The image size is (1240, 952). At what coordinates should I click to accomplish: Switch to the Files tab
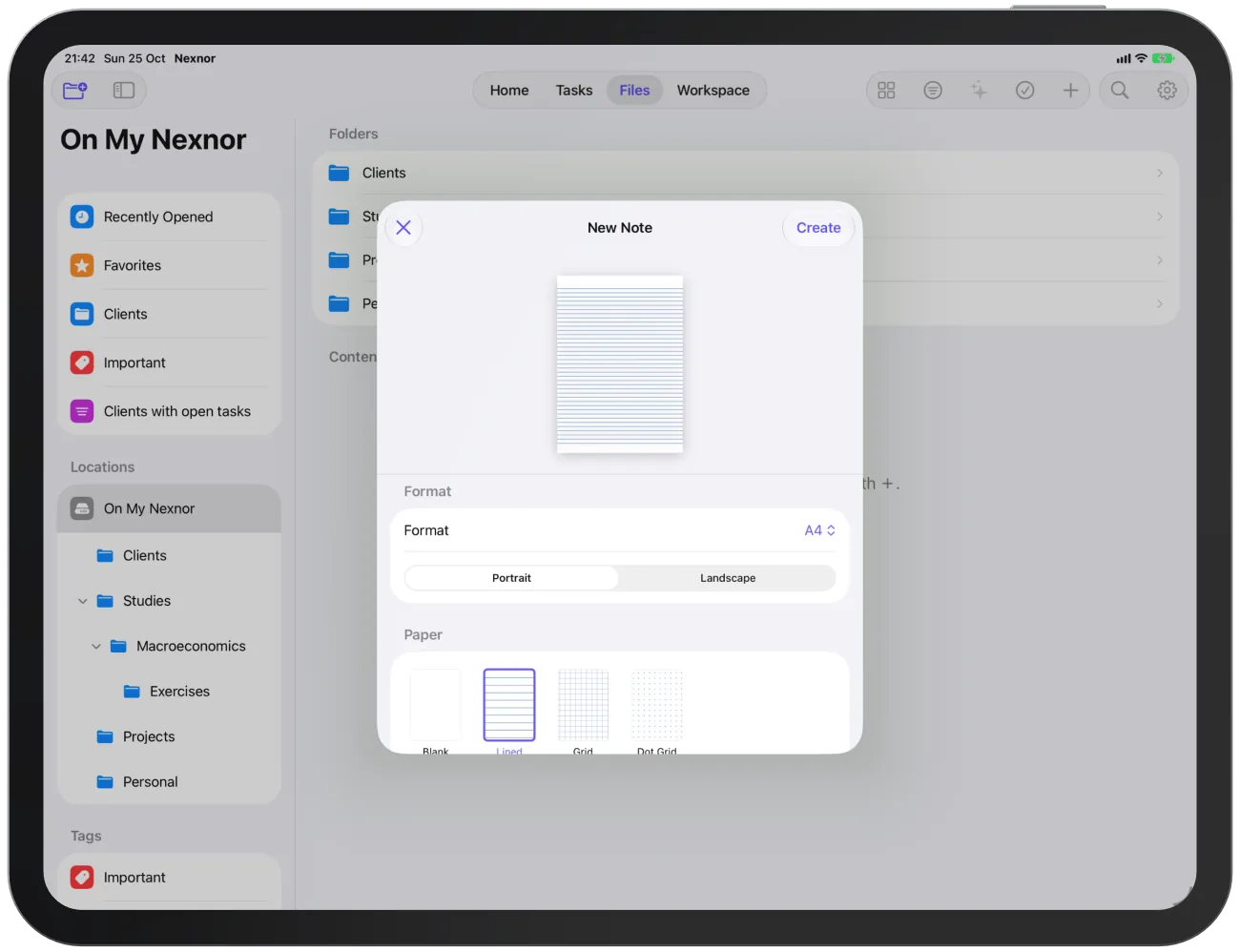634,91
